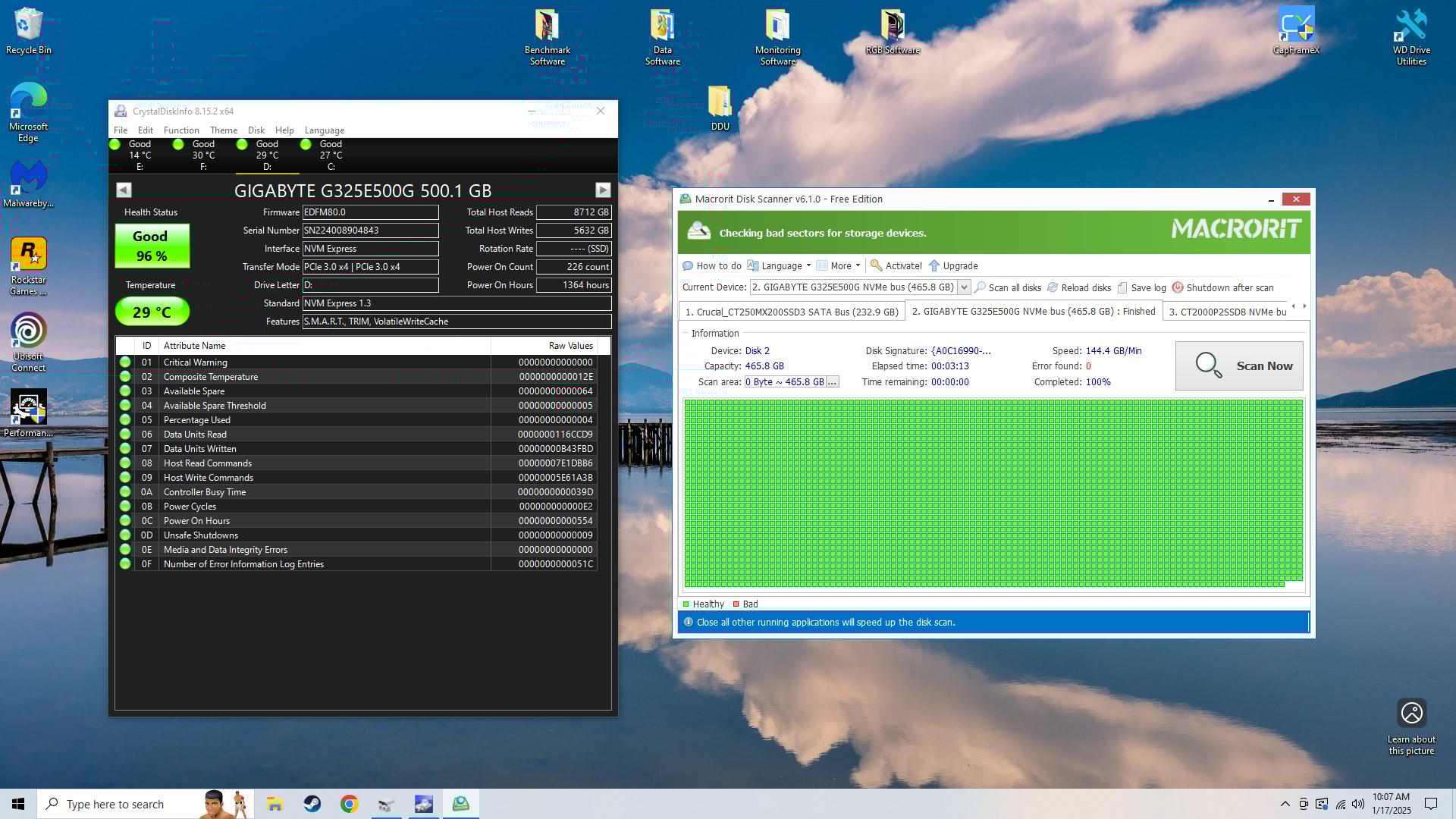Click Steam icon in taskbar
Screen dimensions: 1456x819
click(x=312, y=804)
